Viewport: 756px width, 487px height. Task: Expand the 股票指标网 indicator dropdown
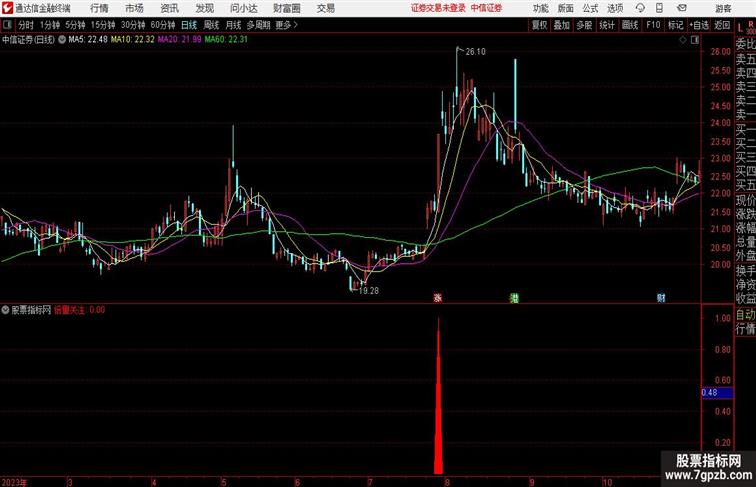[x=5, y=310]
